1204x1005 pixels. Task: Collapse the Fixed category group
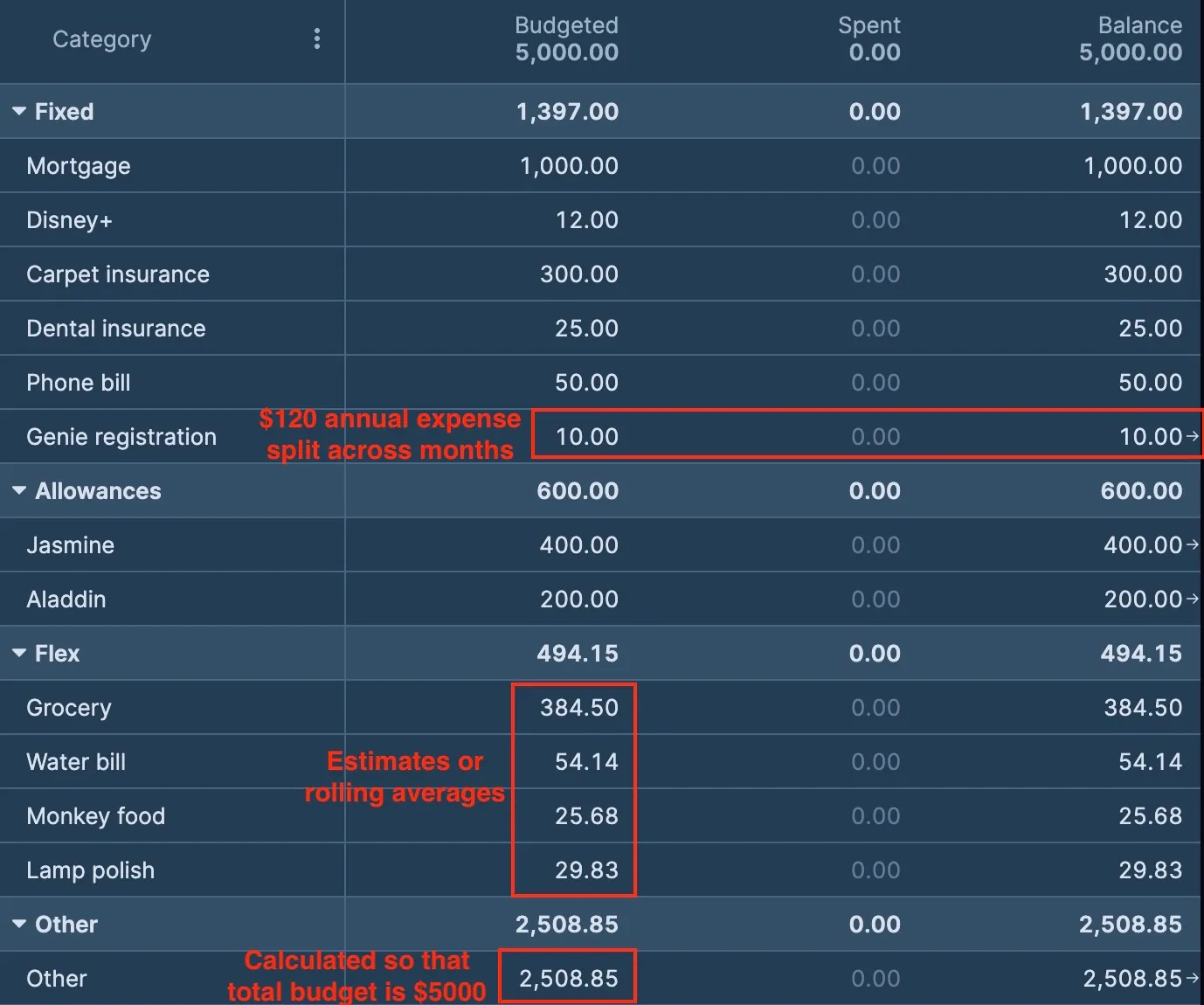(x=17, y=111)
